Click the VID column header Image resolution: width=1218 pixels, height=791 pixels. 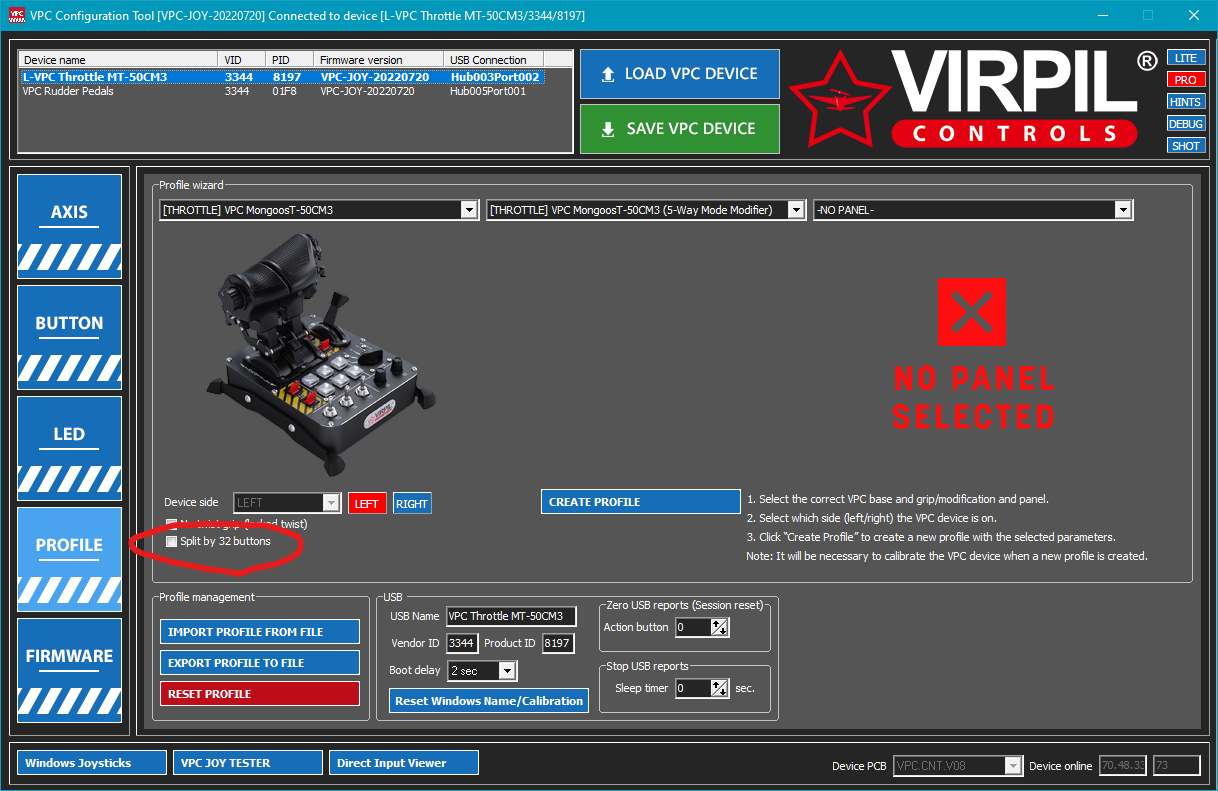(x=241, y=60)
